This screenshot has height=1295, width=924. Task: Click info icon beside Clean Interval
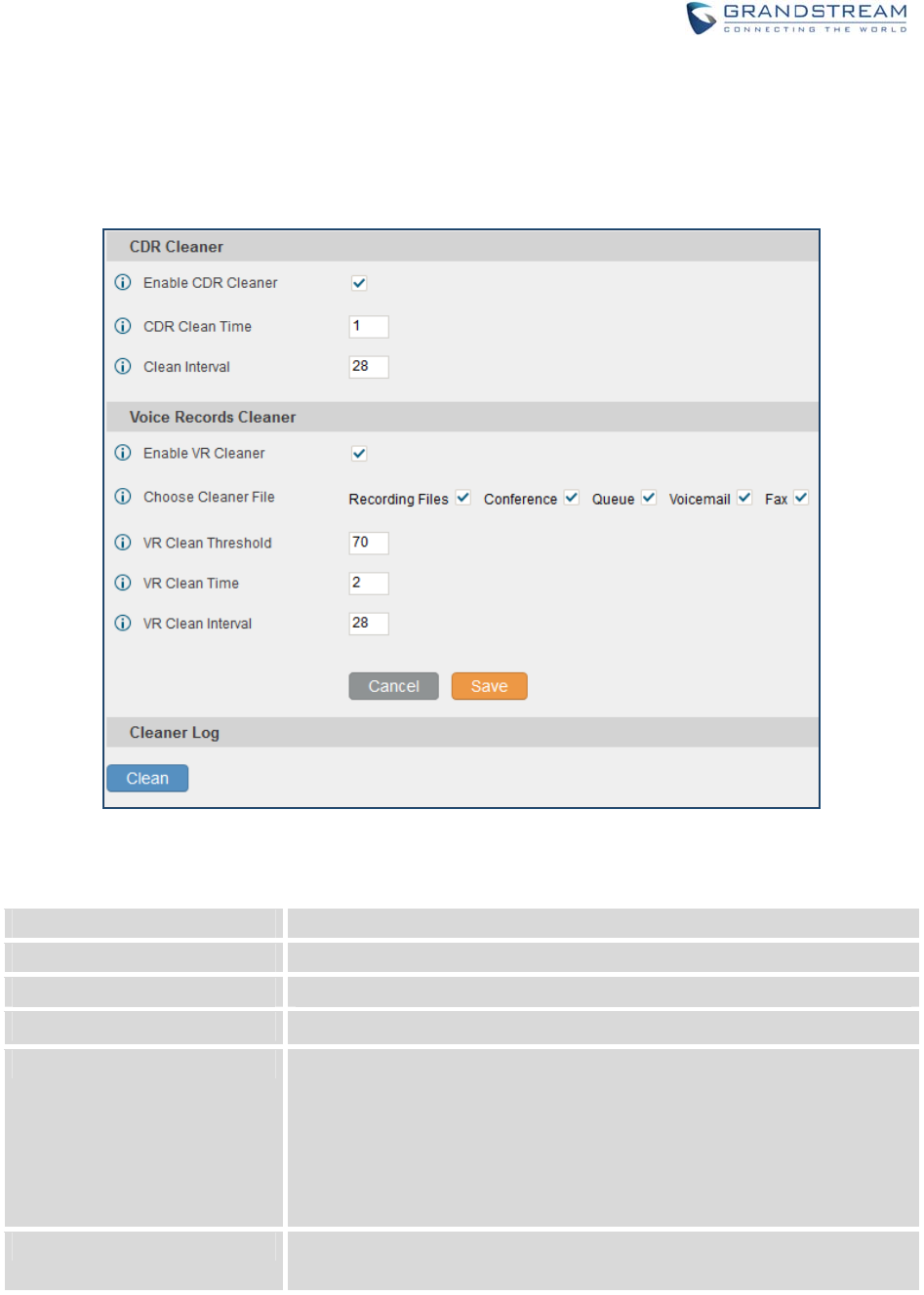[x=123, y=366]
